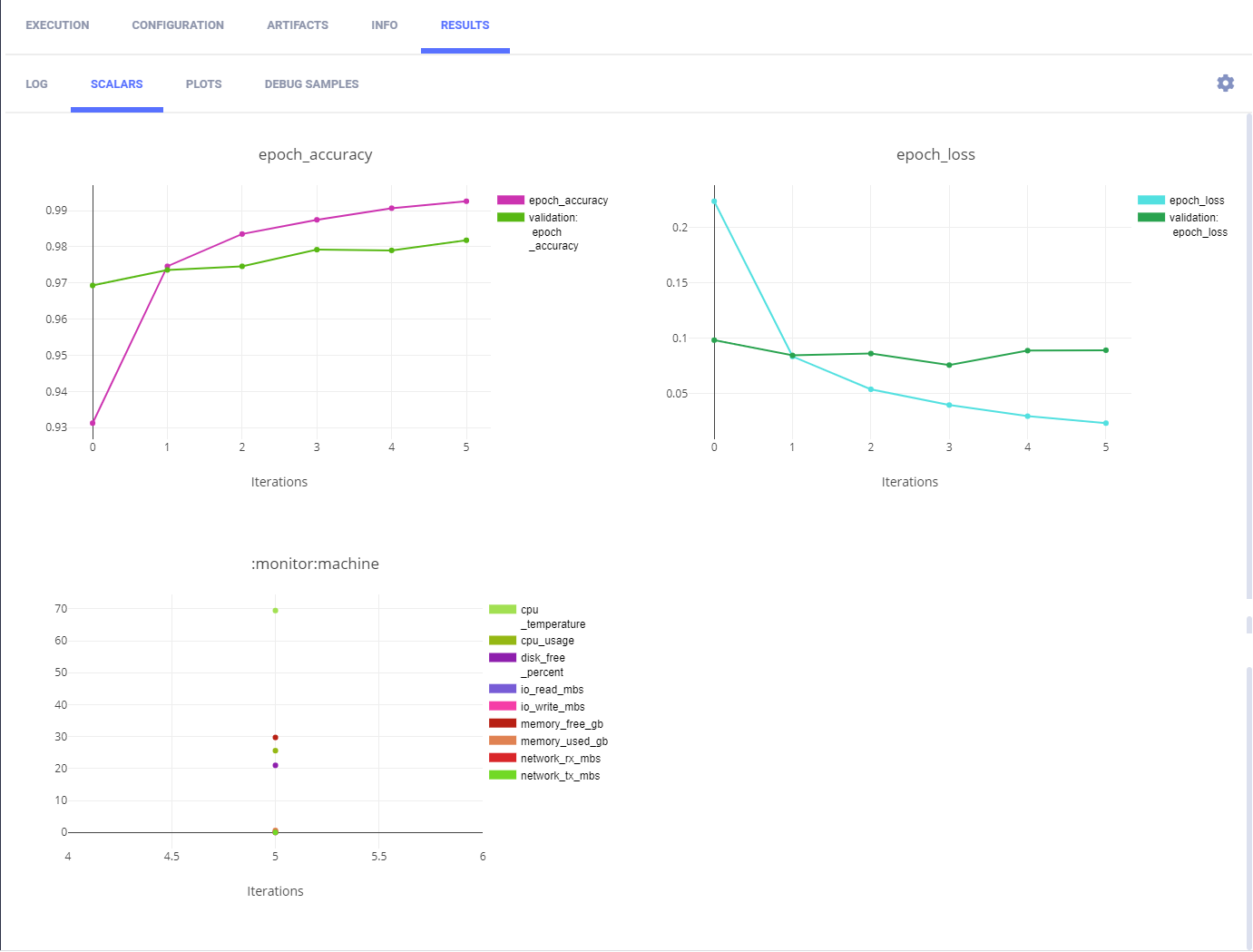The image size is (1253, 952).
Task: Switch to the Execution tab
Action: tap(57, 25)
